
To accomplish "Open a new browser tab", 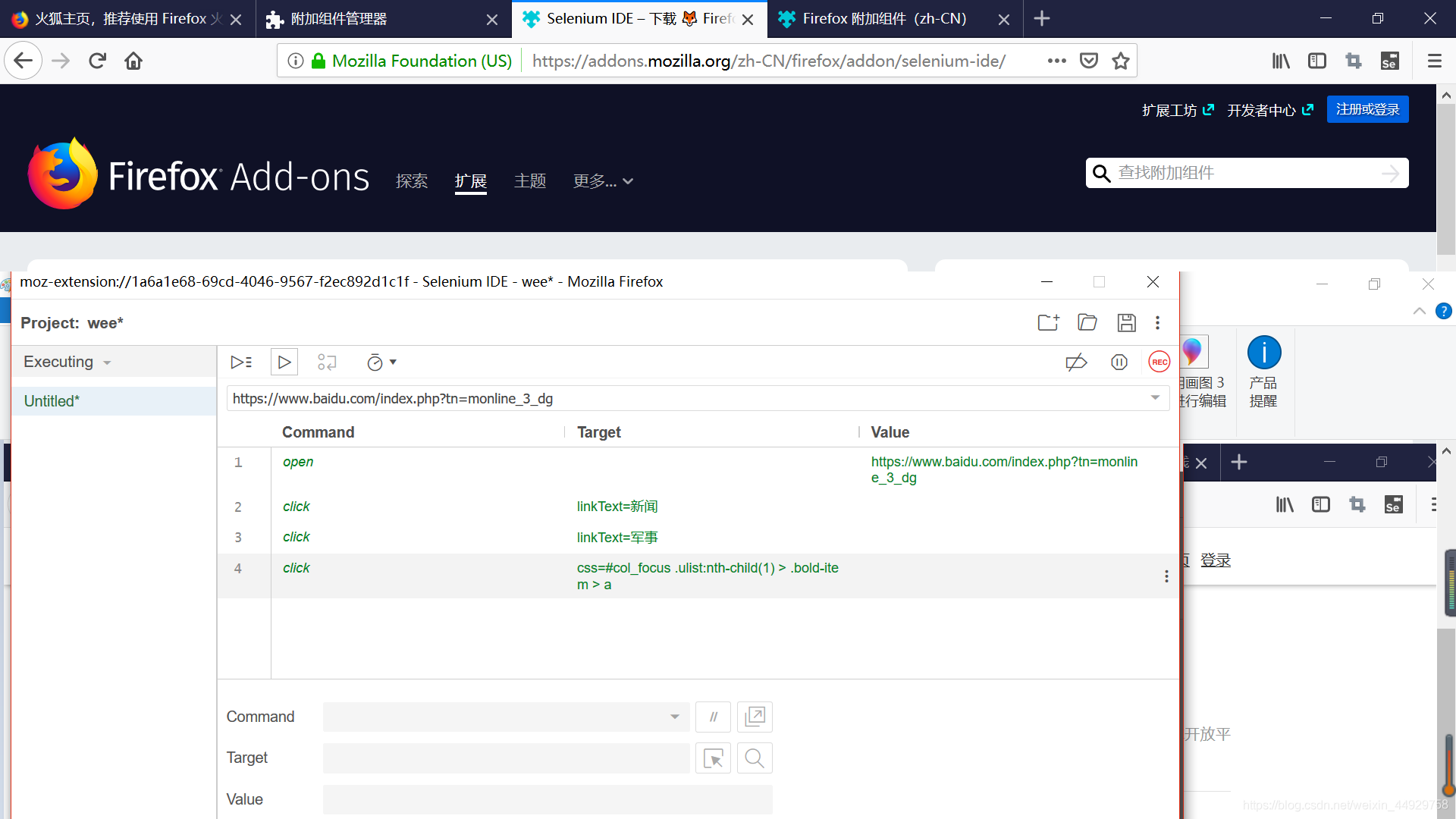I will pos(1042,19).
